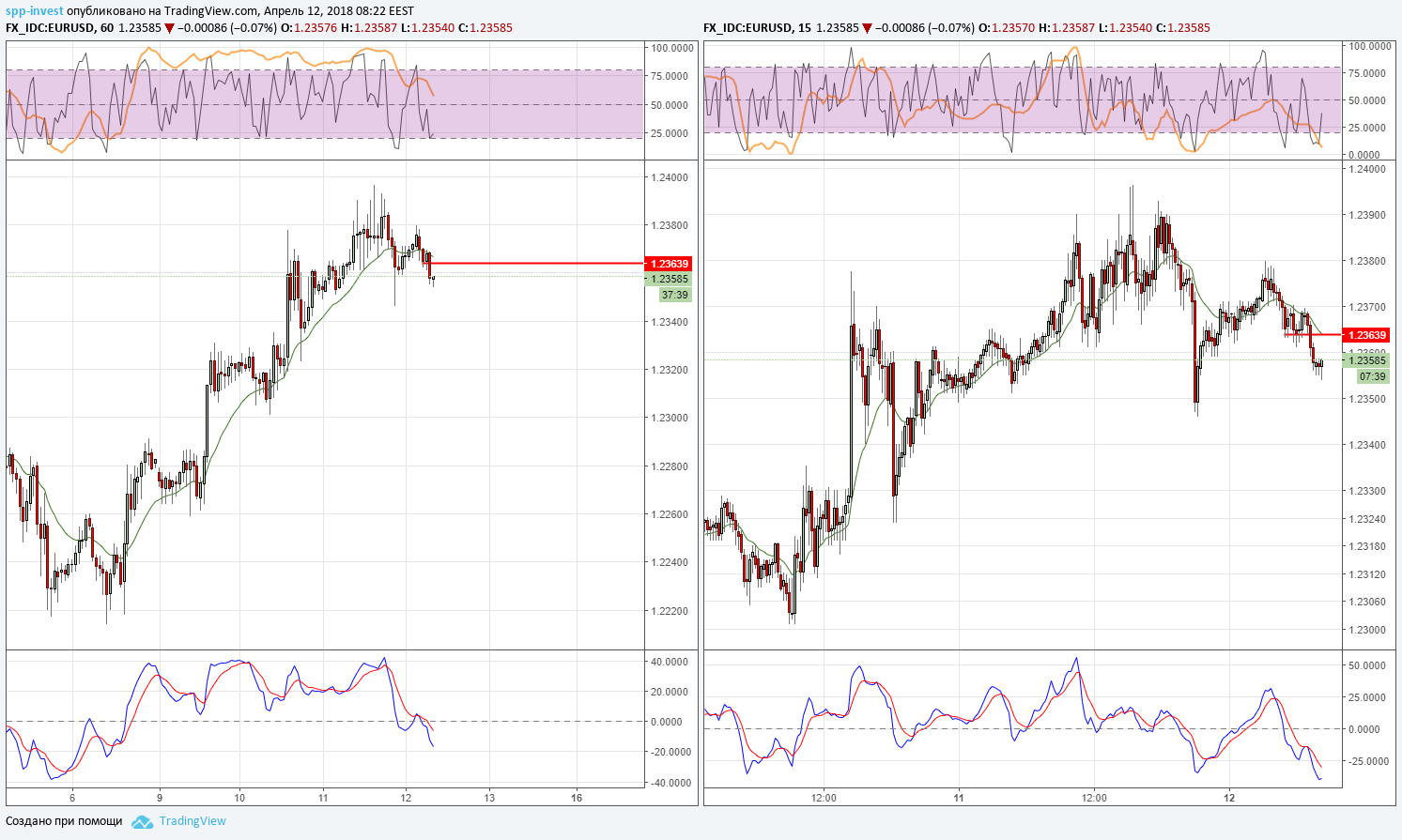Click green 1.23585 current price tag right chart
Viewport: 1402px width, 840px height.
pyautogui.click(x=1366, y=360)
